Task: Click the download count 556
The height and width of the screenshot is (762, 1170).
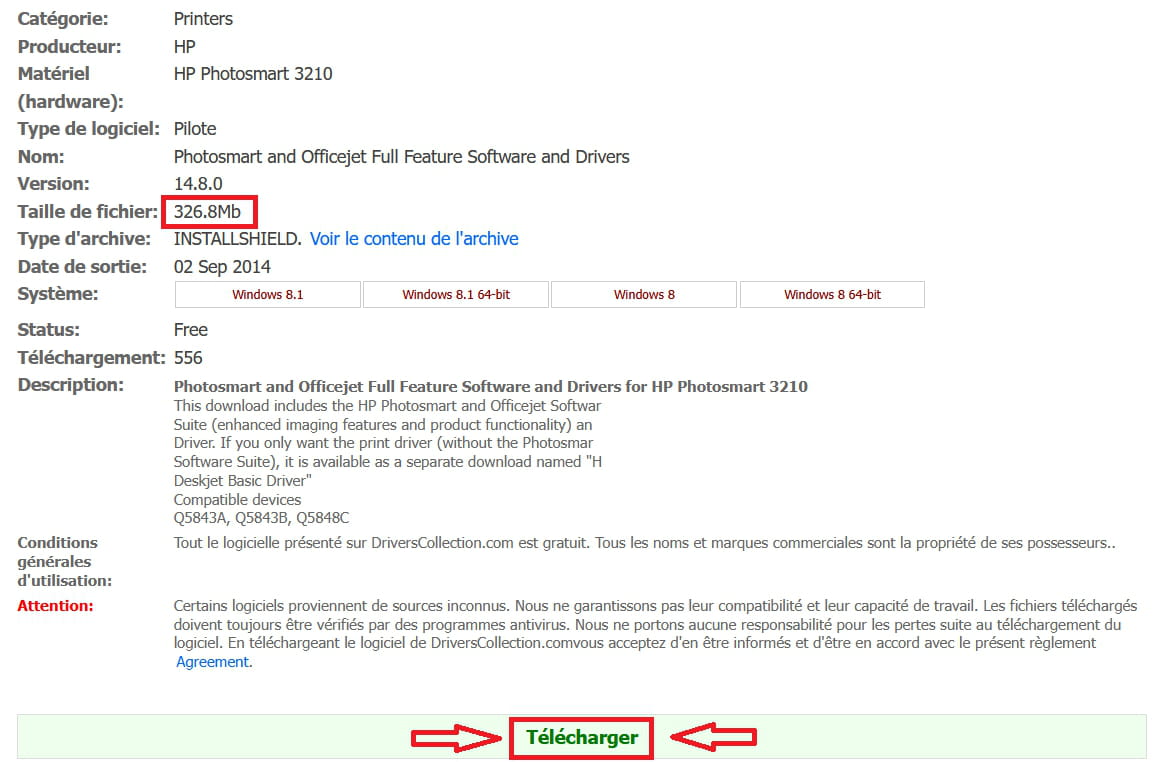Action: click(188, 358)
